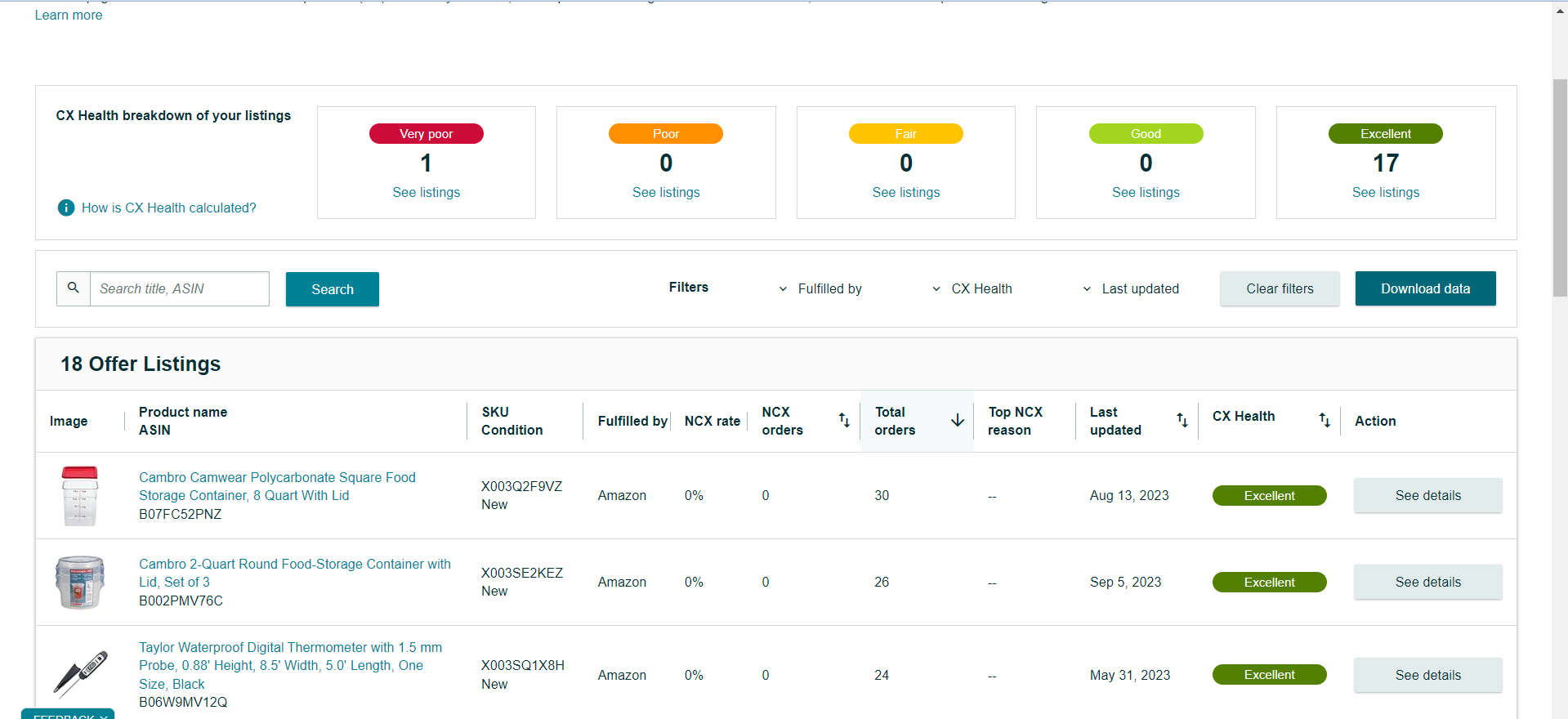Screen dimensions: 1568x719
Task: Open Cambro square container product image
Action: coord(80,496)
